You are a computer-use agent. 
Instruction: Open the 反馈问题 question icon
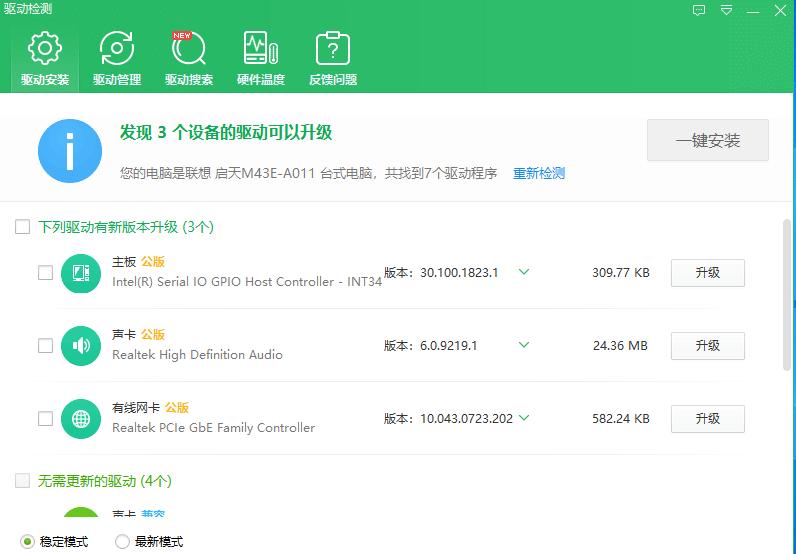coord(333,49)
